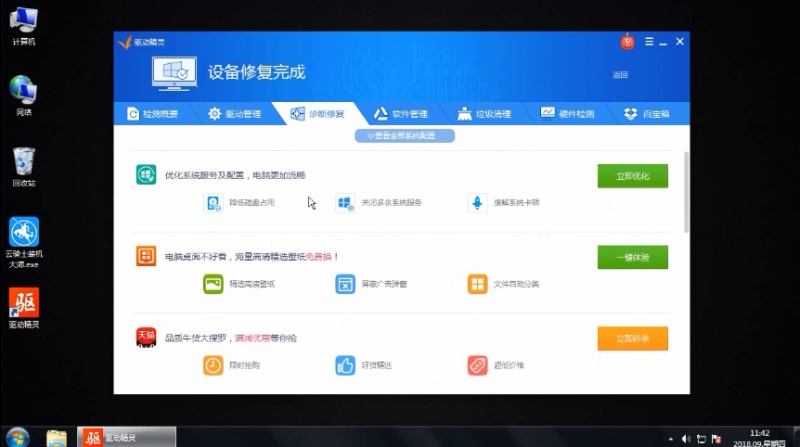Open the 文件自动分类 grid icon
The image size is (800, 447).
478,284
